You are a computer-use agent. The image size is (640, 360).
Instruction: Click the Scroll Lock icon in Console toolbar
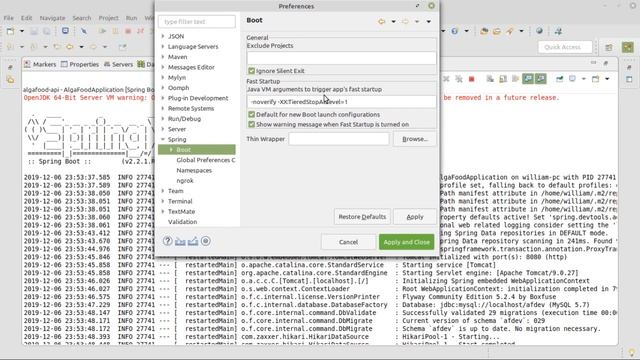[503, 79]
